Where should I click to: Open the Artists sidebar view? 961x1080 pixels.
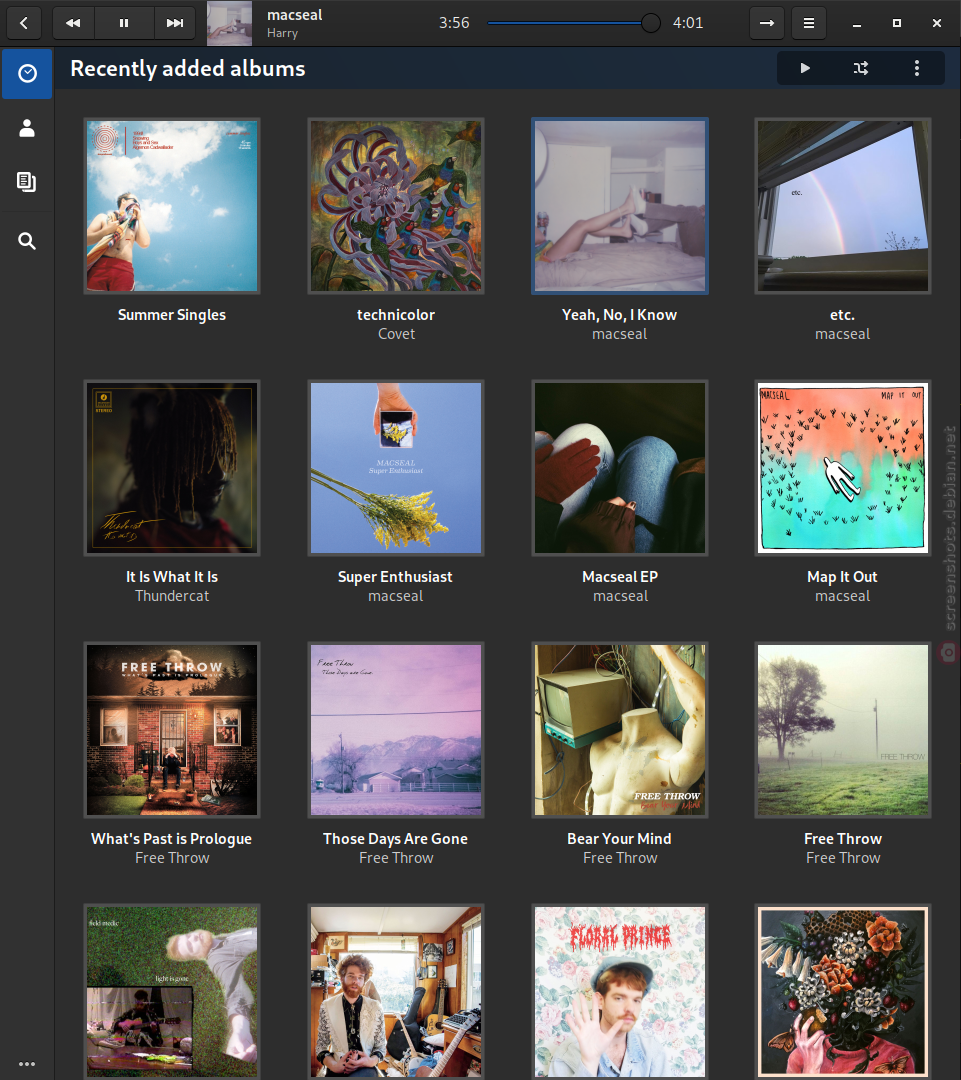pos(27,128)
